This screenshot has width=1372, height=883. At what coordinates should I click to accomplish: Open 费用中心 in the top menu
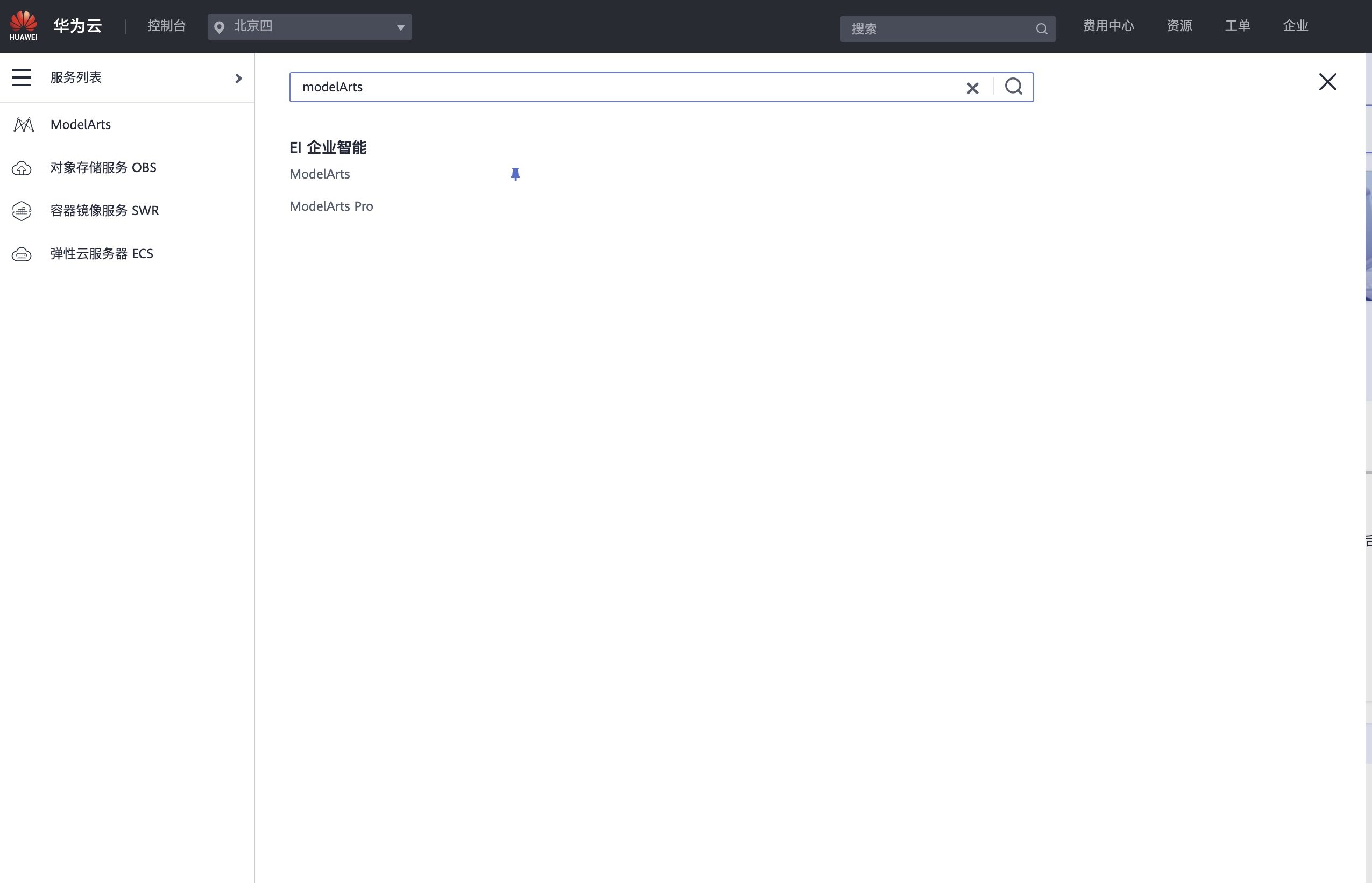(x=1108, y=26)
